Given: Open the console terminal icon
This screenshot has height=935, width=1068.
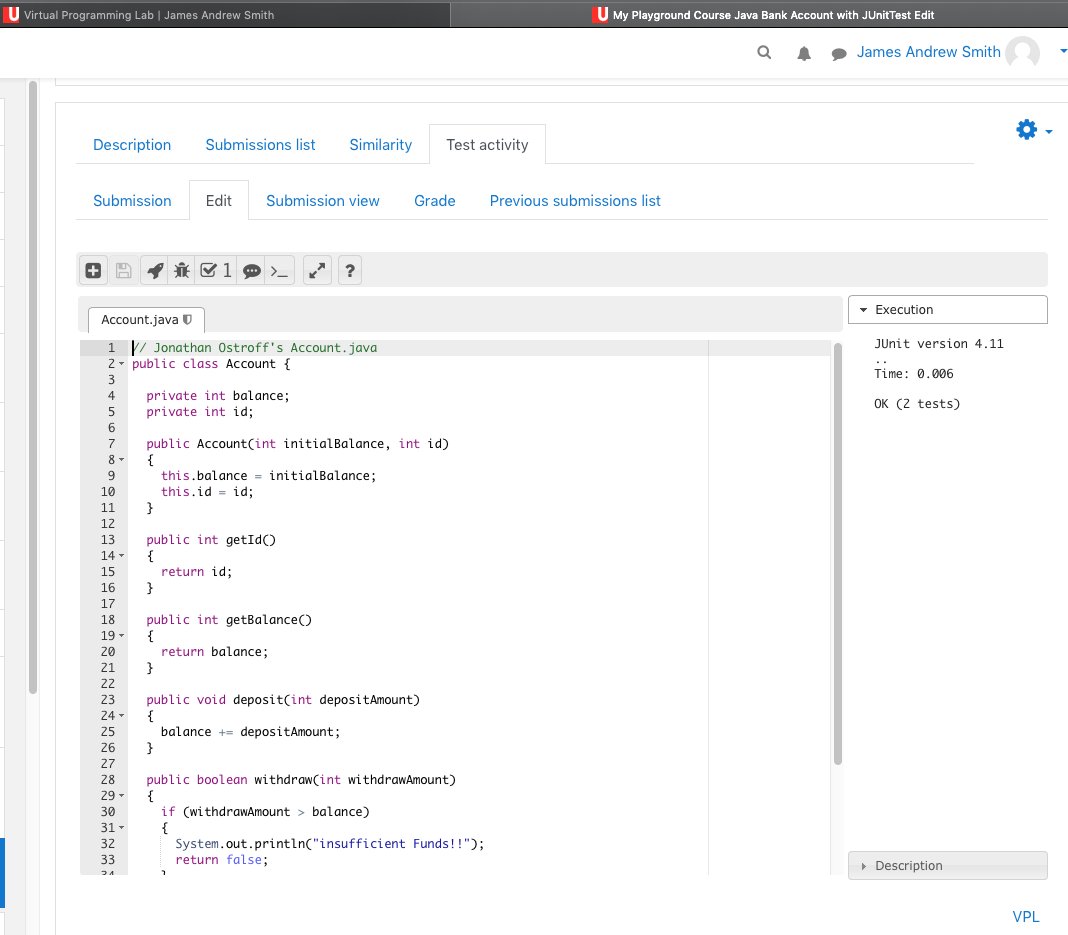Looking at the screenshot, I should coord(280,270).
